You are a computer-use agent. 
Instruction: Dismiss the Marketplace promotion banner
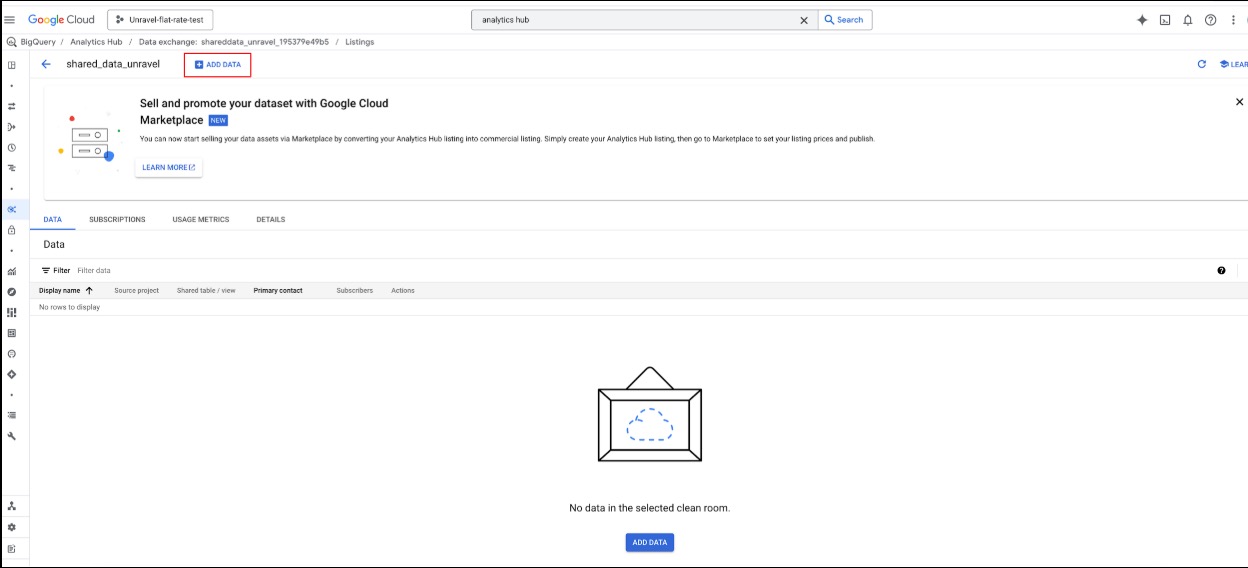[x=1239, y=102]
